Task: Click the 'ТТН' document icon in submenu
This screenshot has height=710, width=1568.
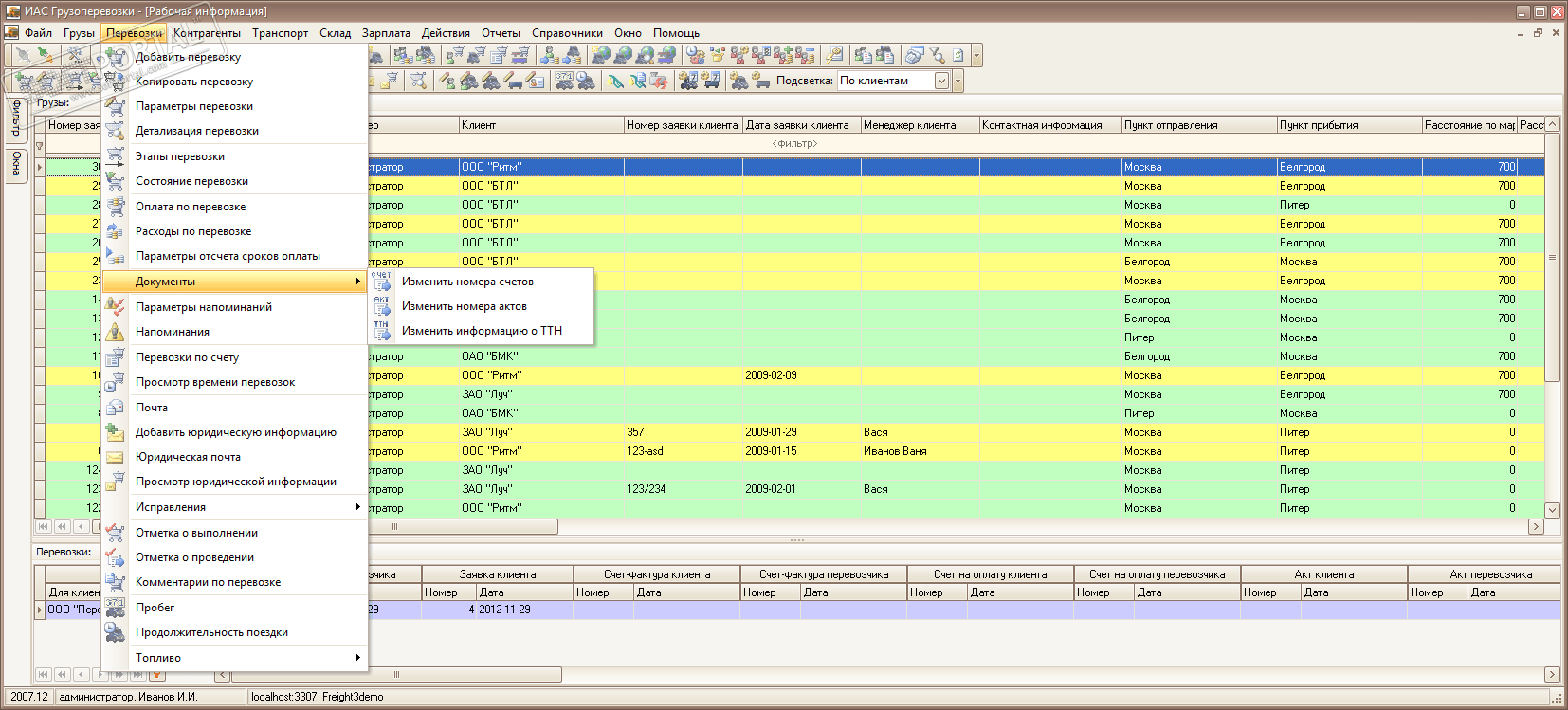Action: [x=381, y=331]
